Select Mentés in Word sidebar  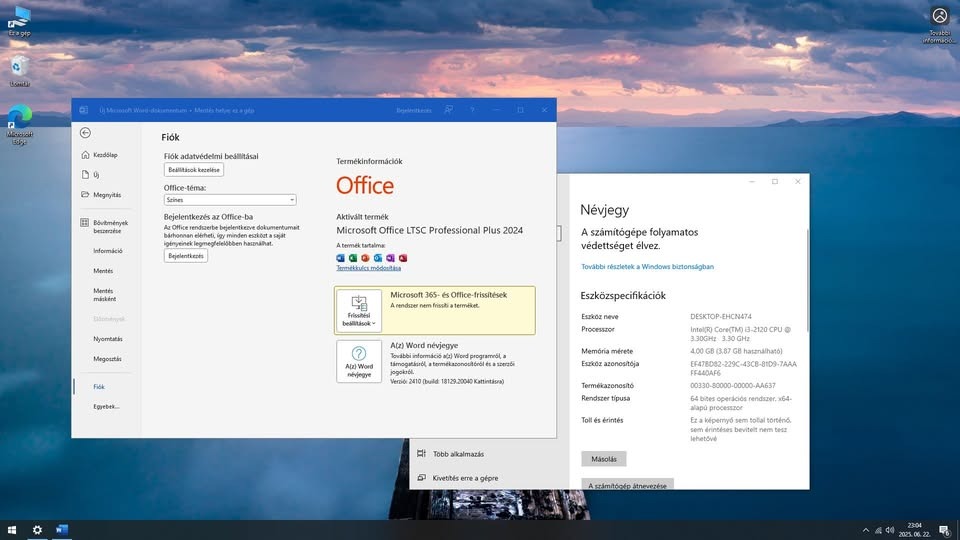103,271
